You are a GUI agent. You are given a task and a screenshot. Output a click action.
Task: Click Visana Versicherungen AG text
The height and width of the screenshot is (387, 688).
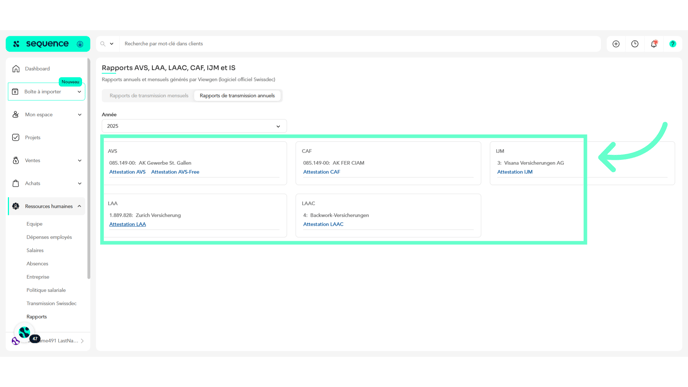pyautogui.click(x=534, y=163)
